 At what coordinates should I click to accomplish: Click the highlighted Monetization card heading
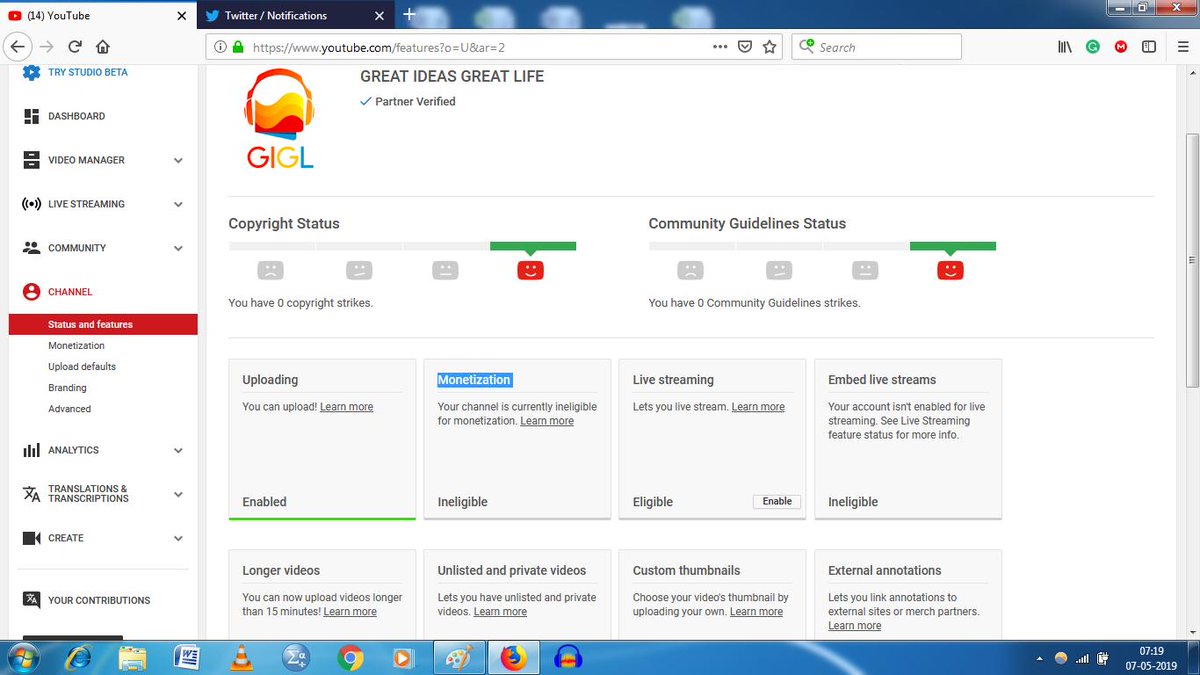(474, 380)
